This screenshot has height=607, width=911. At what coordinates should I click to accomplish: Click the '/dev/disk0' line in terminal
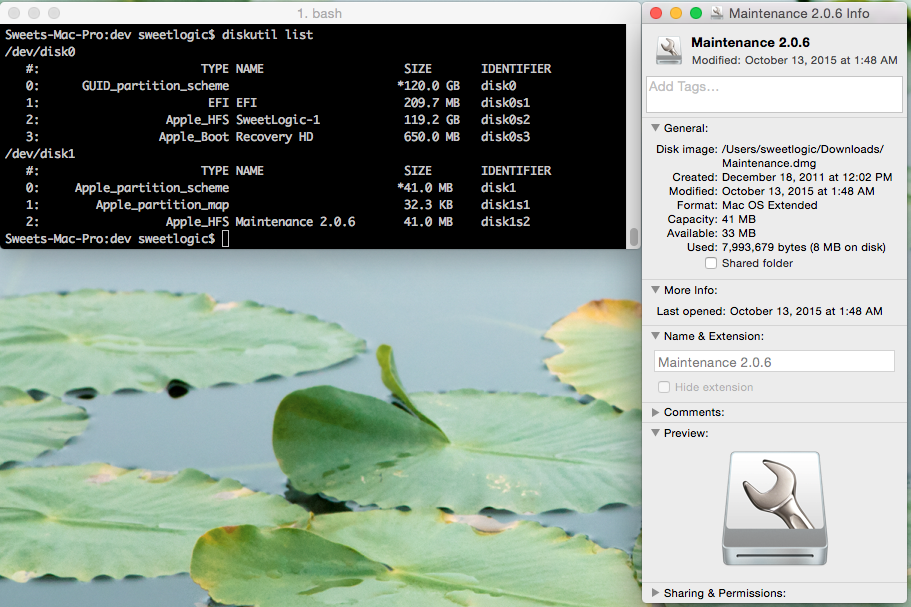[x=40, y=52]
